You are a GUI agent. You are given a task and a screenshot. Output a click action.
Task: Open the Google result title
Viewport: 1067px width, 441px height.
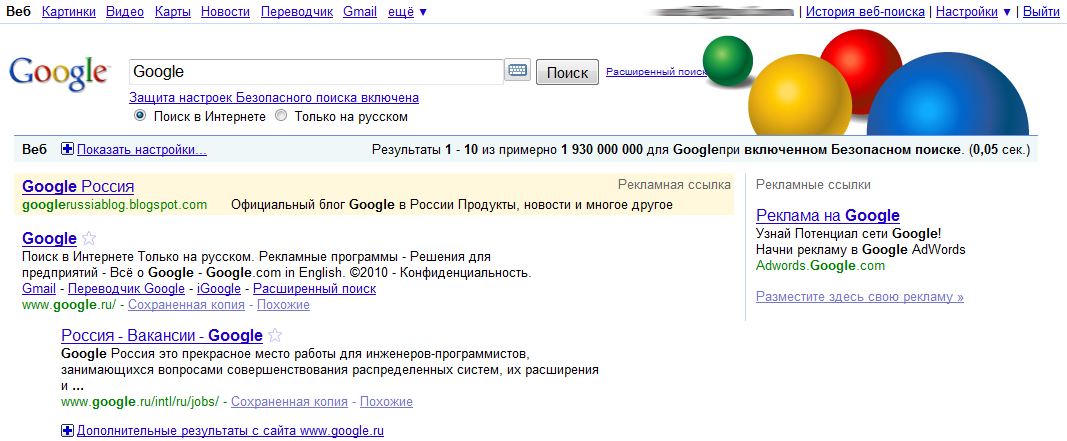[49, 238]
